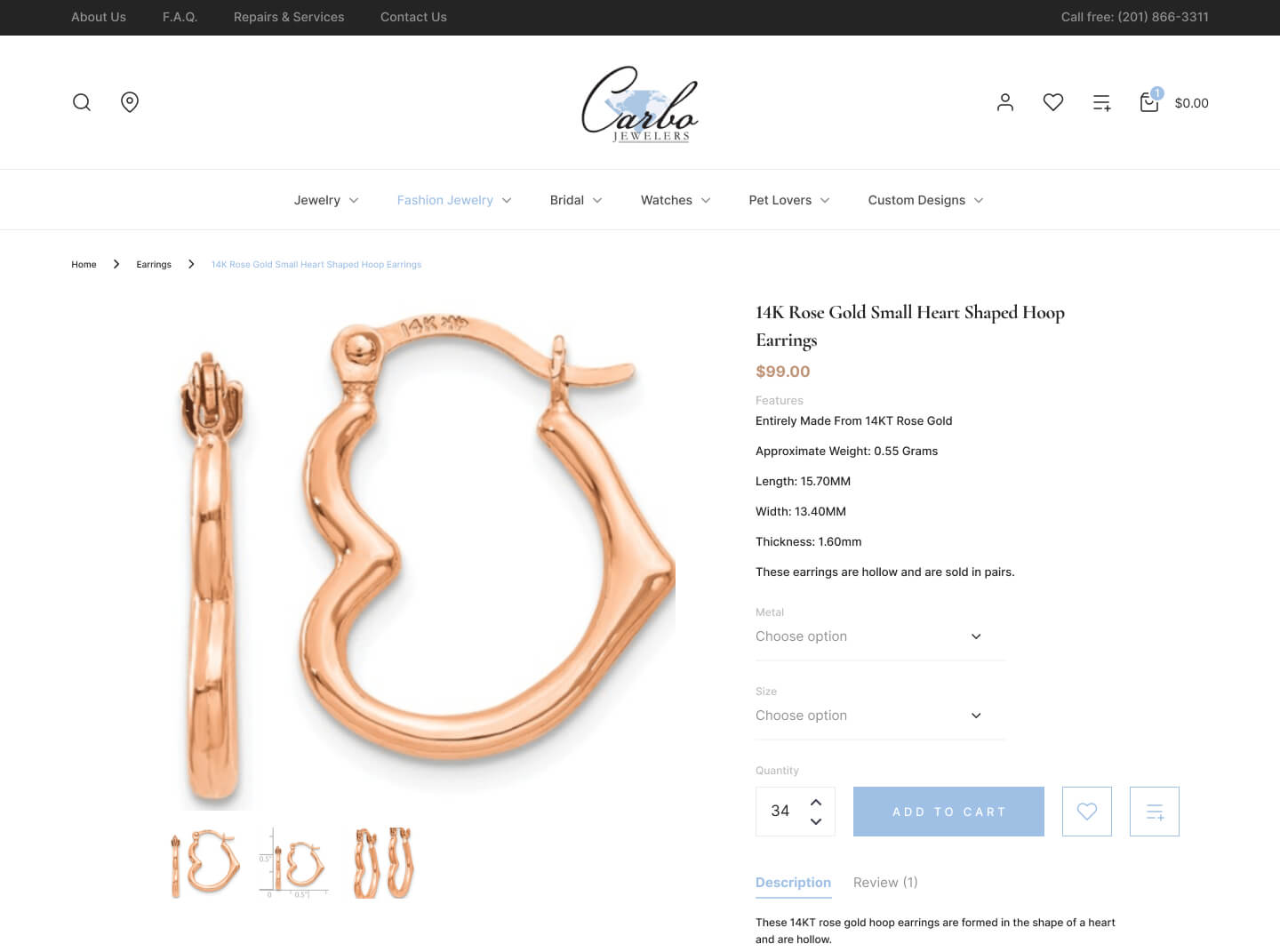
Task: Click the Add to Cart button
Action: (948, 812)
